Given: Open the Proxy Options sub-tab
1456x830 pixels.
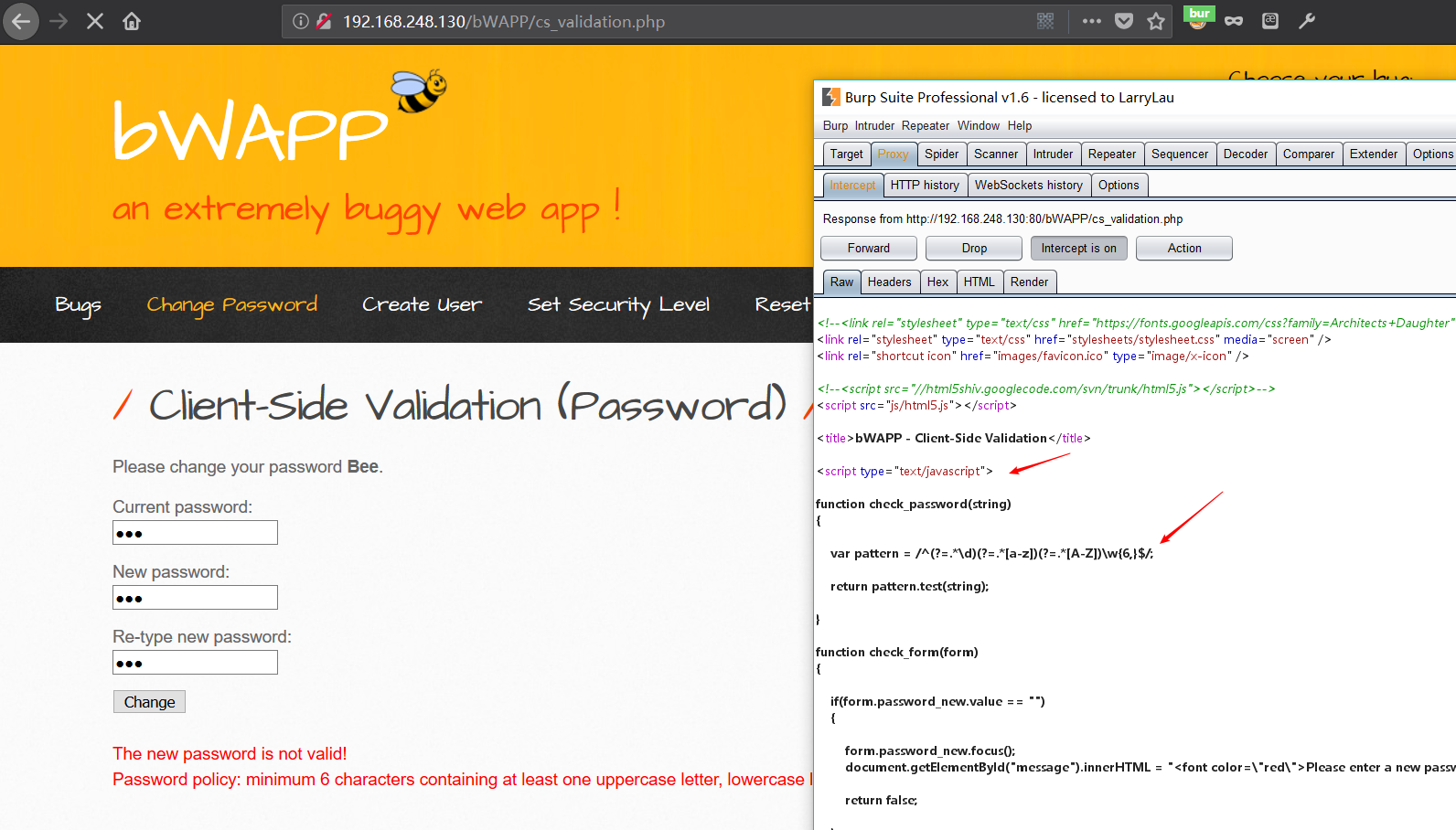Looking at the screenshot, I should pyautogui.click(x=1119, y=186).
